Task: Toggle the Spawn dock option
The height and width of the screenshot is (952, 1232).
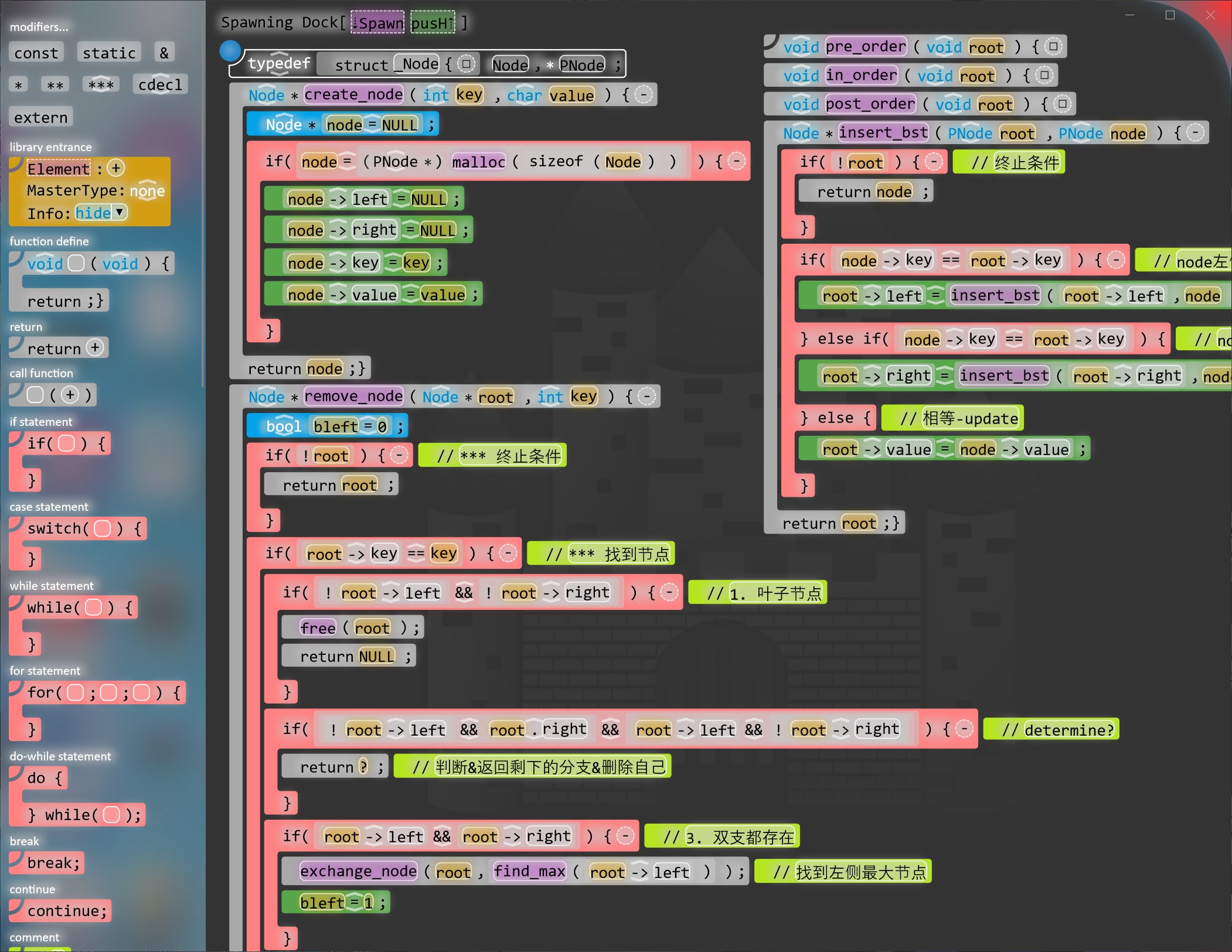Action: [377, 23]
